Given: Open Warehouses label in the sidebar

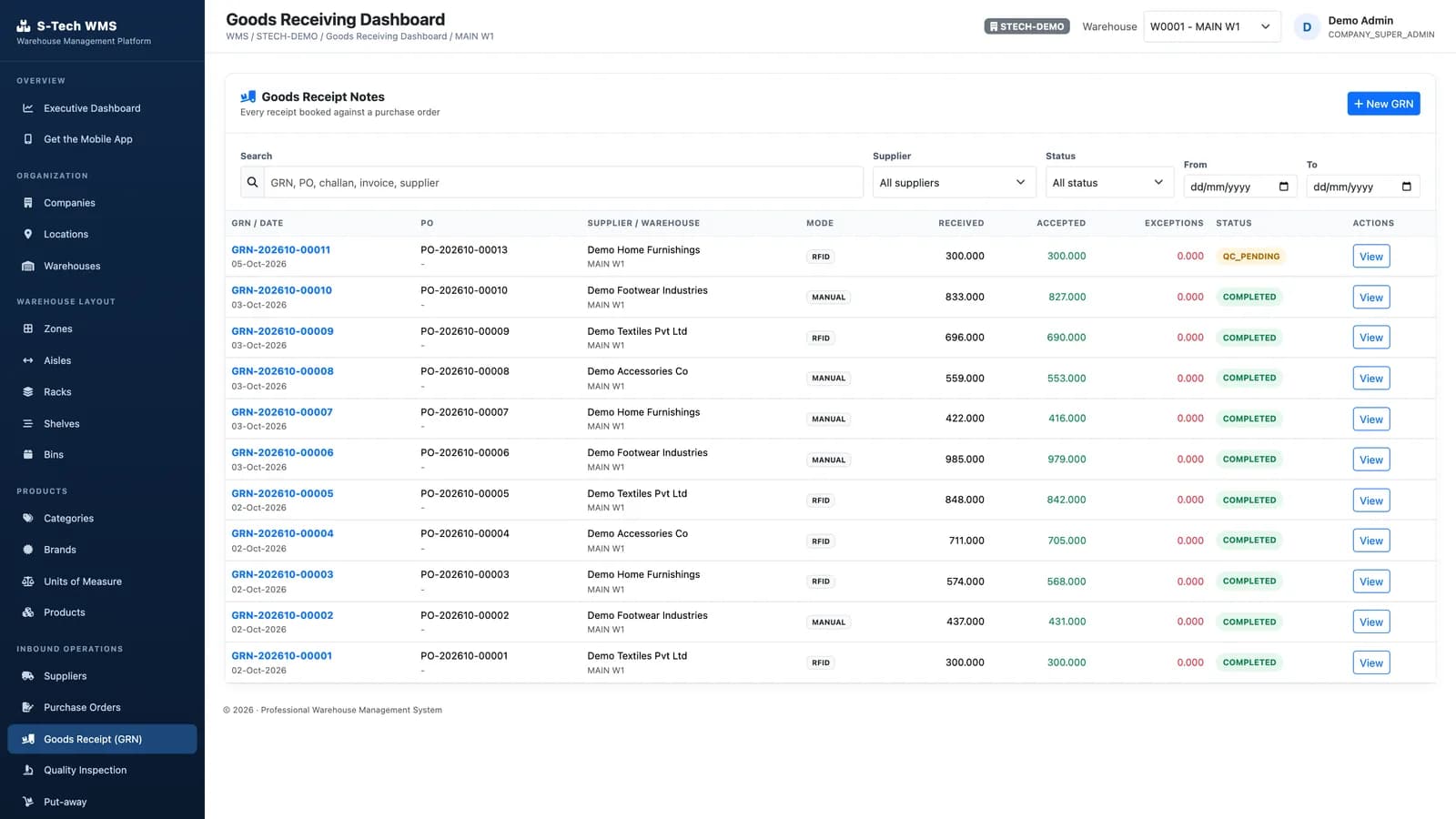Looking at the screenshot, I should tap(72, 266).
